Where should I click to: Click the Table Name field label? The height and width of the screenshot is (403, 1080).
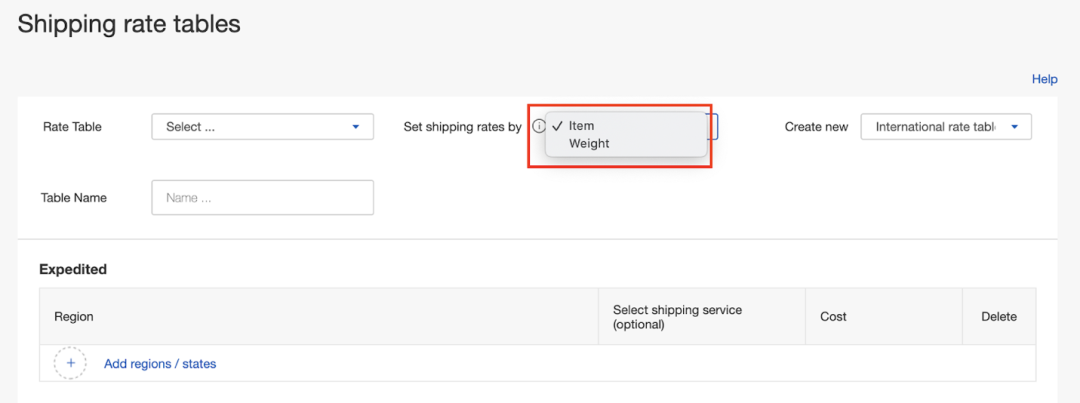[x=74, y=198]
